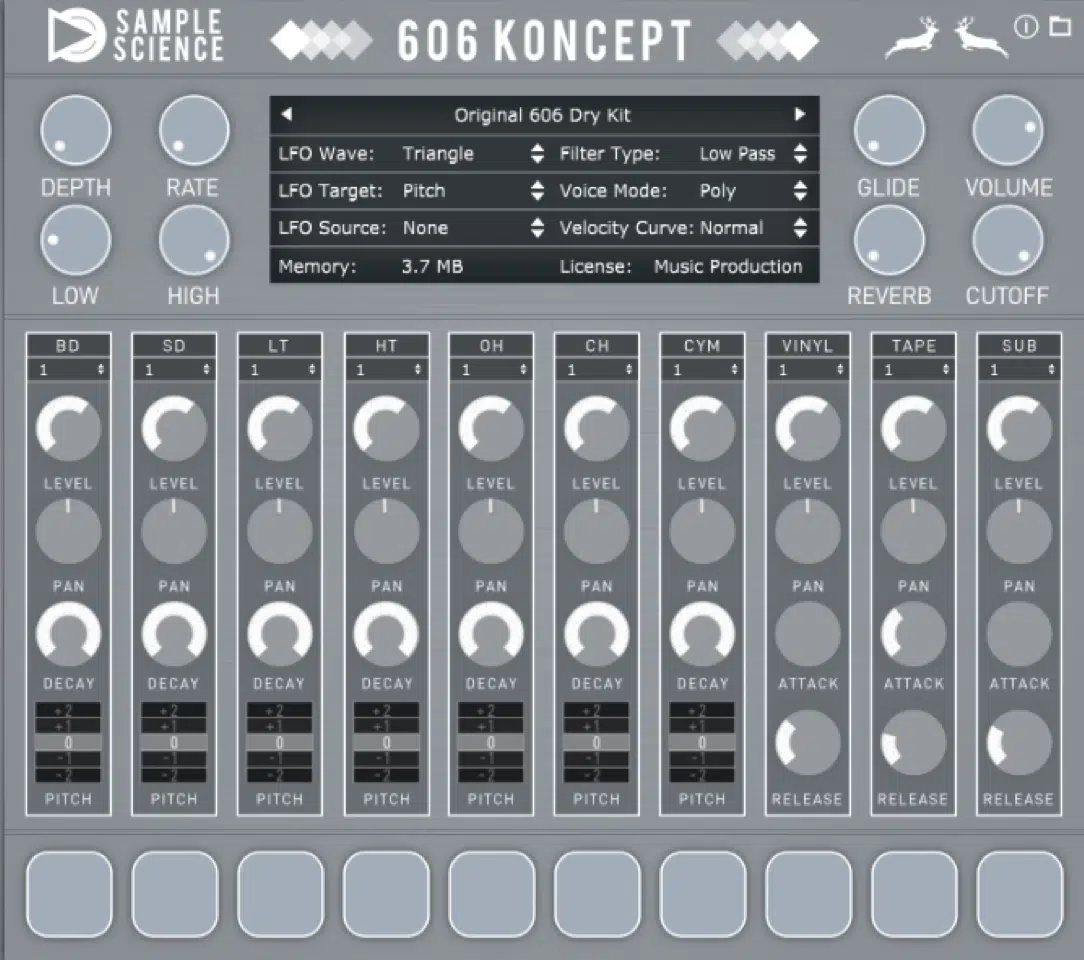Trigger the pad below the SUB channel
Viewport: 1084px width, 960px height.
pos(1020,894)
